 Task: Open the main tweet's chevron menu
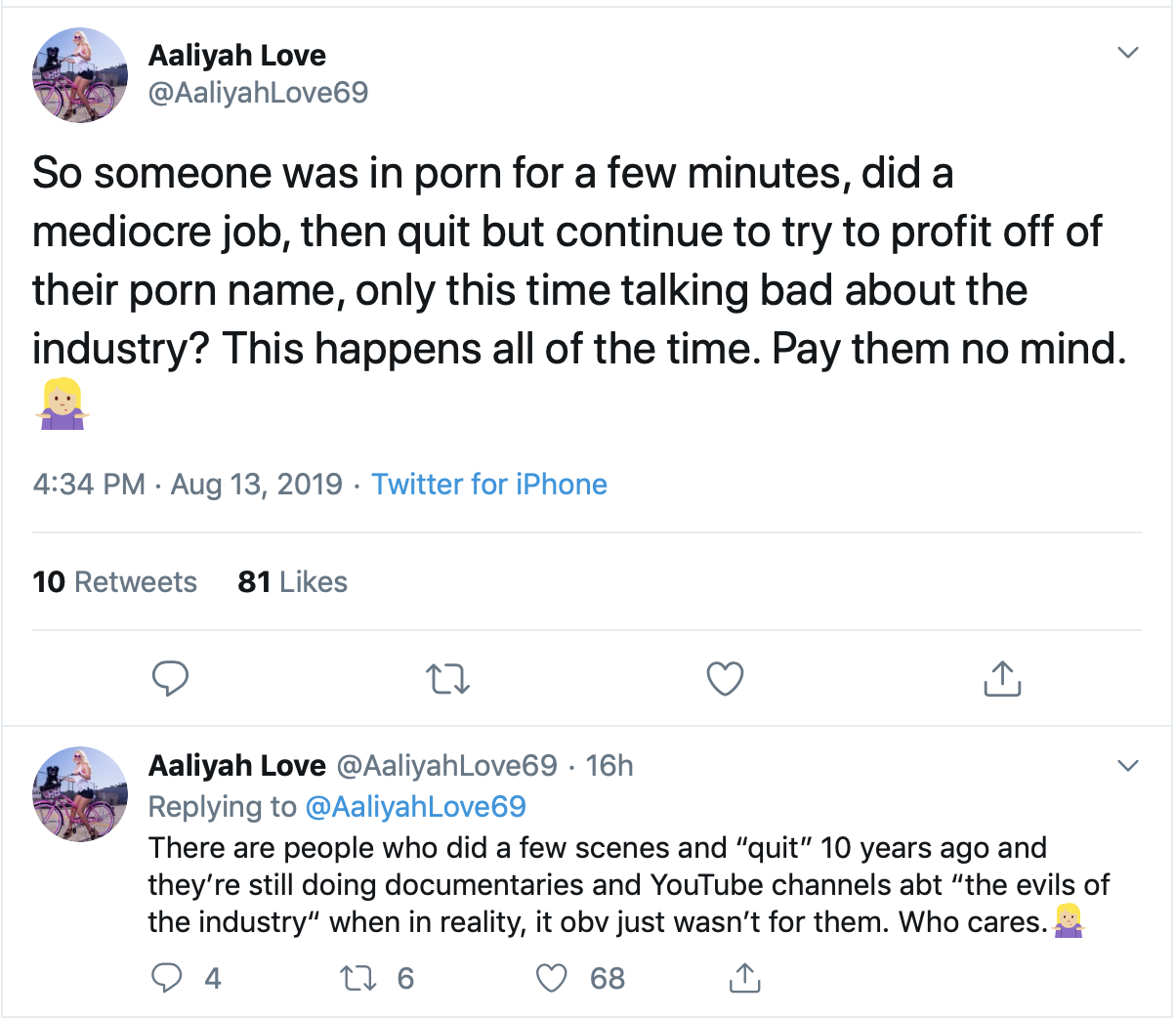(1127, 53)
